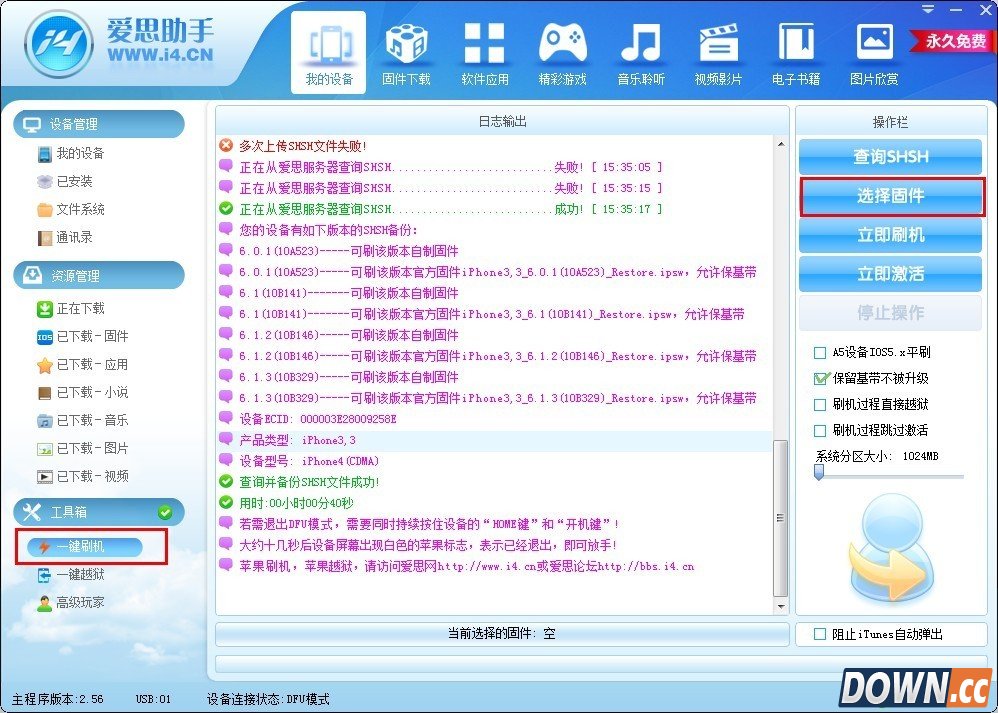998x713 pixels.
Task: Enable 刷机过程直接越狱 option
Action: [822, 402]
